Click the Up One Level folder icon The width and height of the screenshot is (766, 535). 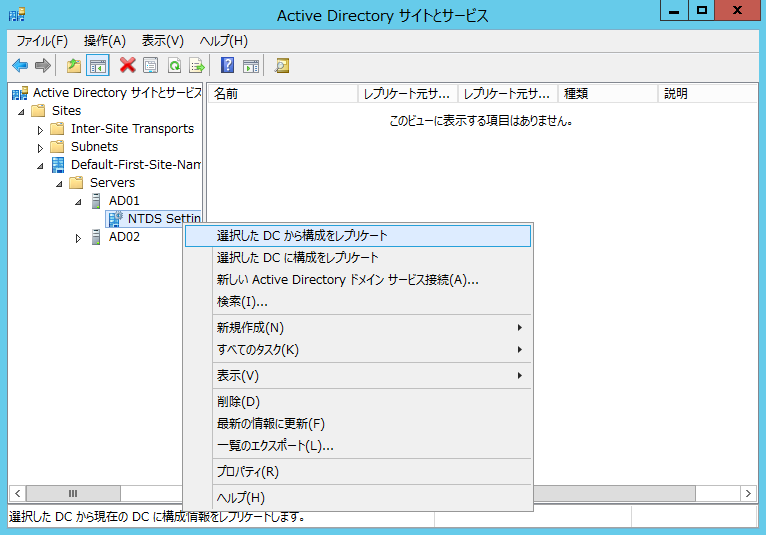[73, 66]
